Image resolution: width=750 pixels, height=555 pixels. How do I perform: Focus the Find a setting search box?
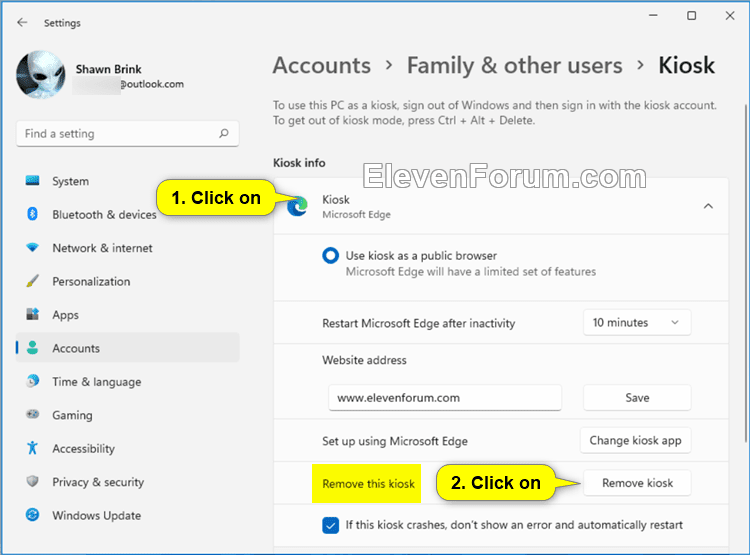[127, 134]
